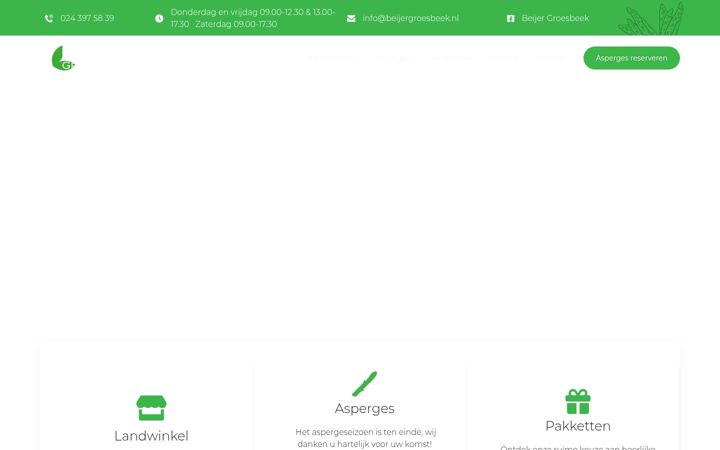Open the Asperges heading
Screen dimensions: 720x450
tap(365, 408)
